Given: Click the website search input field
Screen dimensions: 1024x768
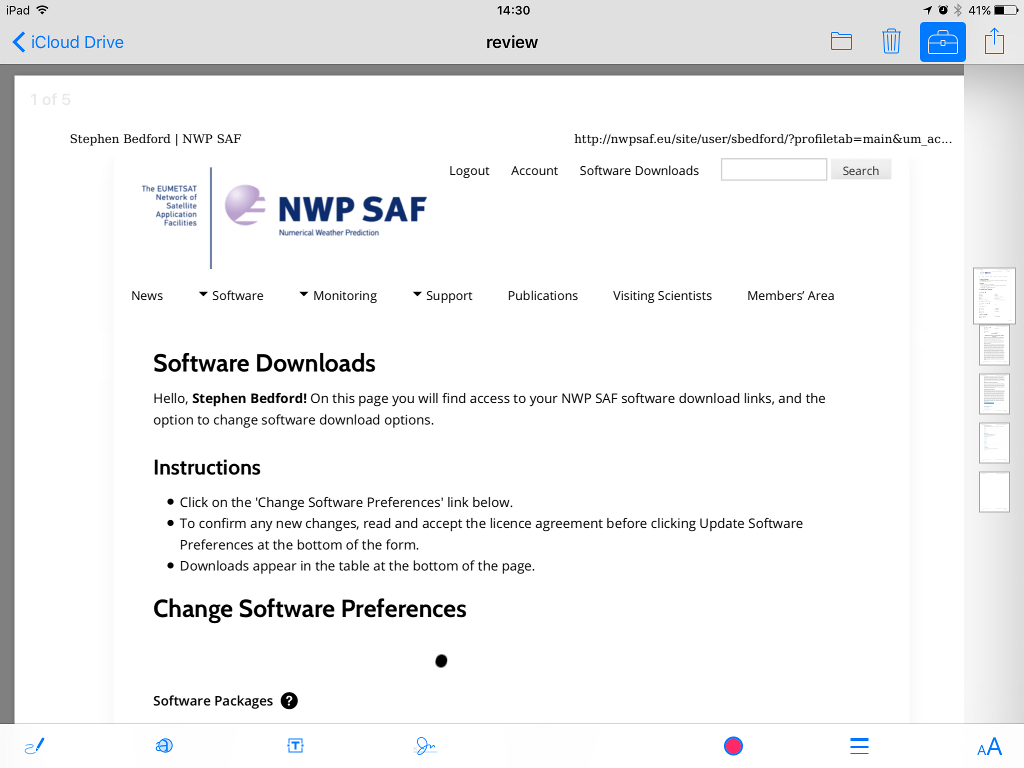Looking at the screenshot, I should point(774,170).
